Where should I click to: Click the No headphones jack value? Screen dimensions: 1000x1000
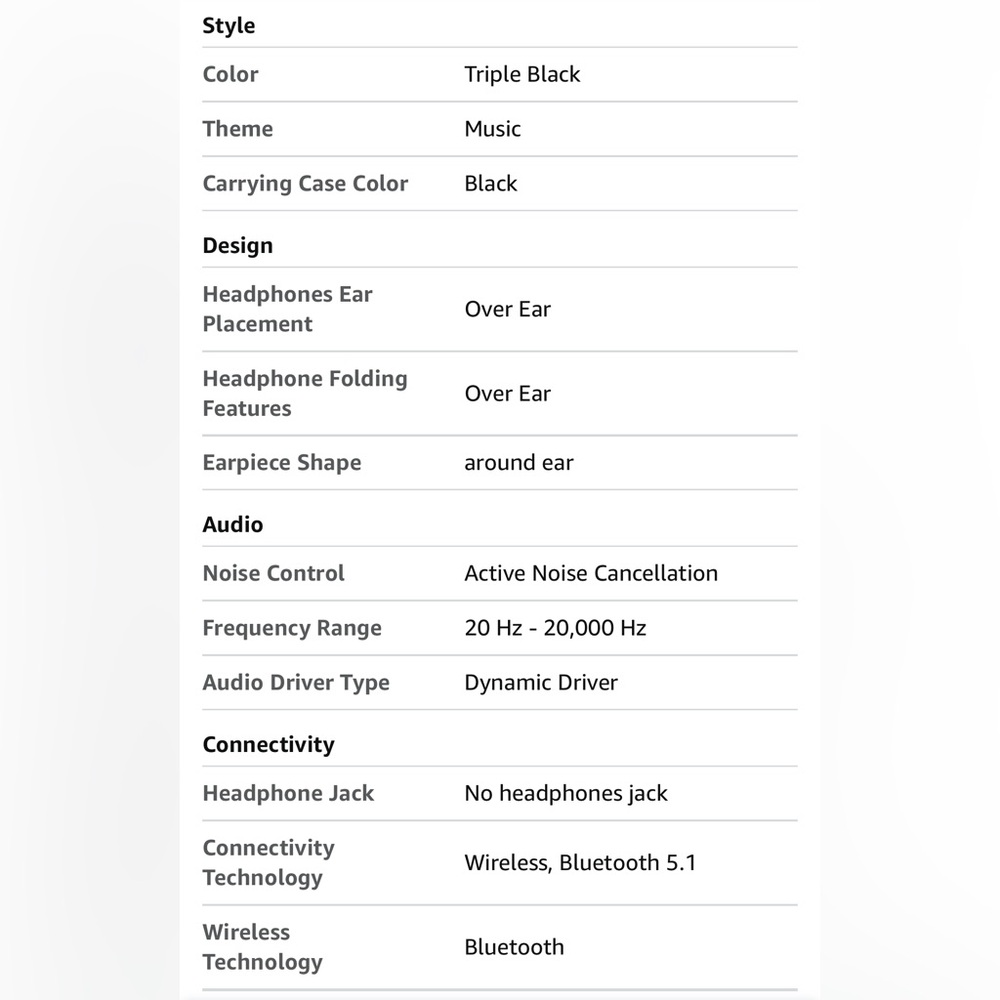[x=566, y=793]
